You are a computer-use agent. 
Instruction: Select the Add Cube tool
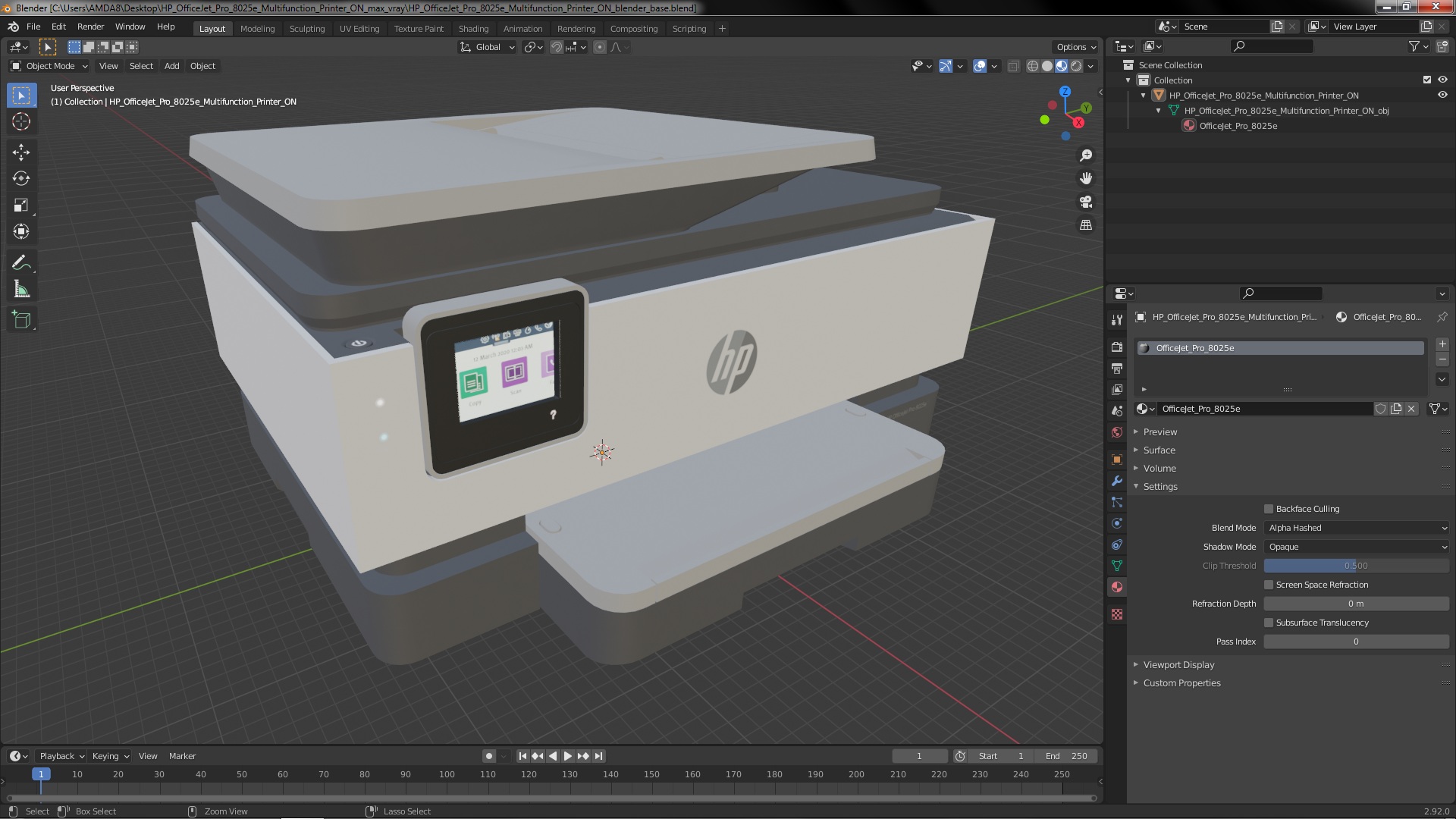[x=21, y=320]
